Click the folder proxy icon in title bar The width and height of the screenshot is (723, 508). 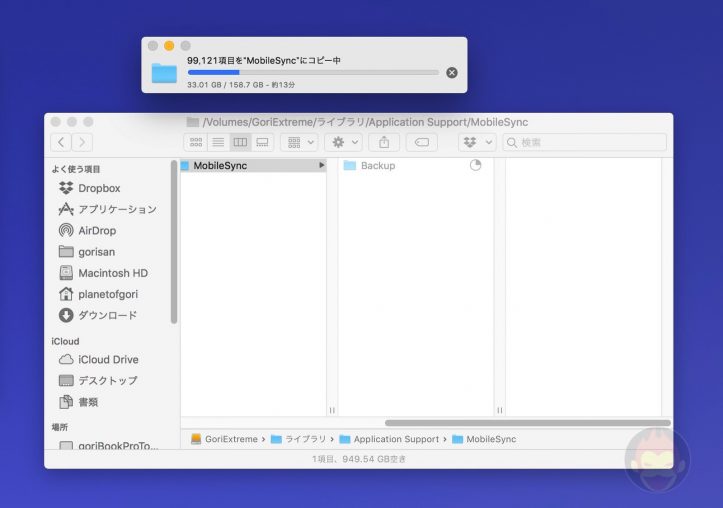[193, 122]
